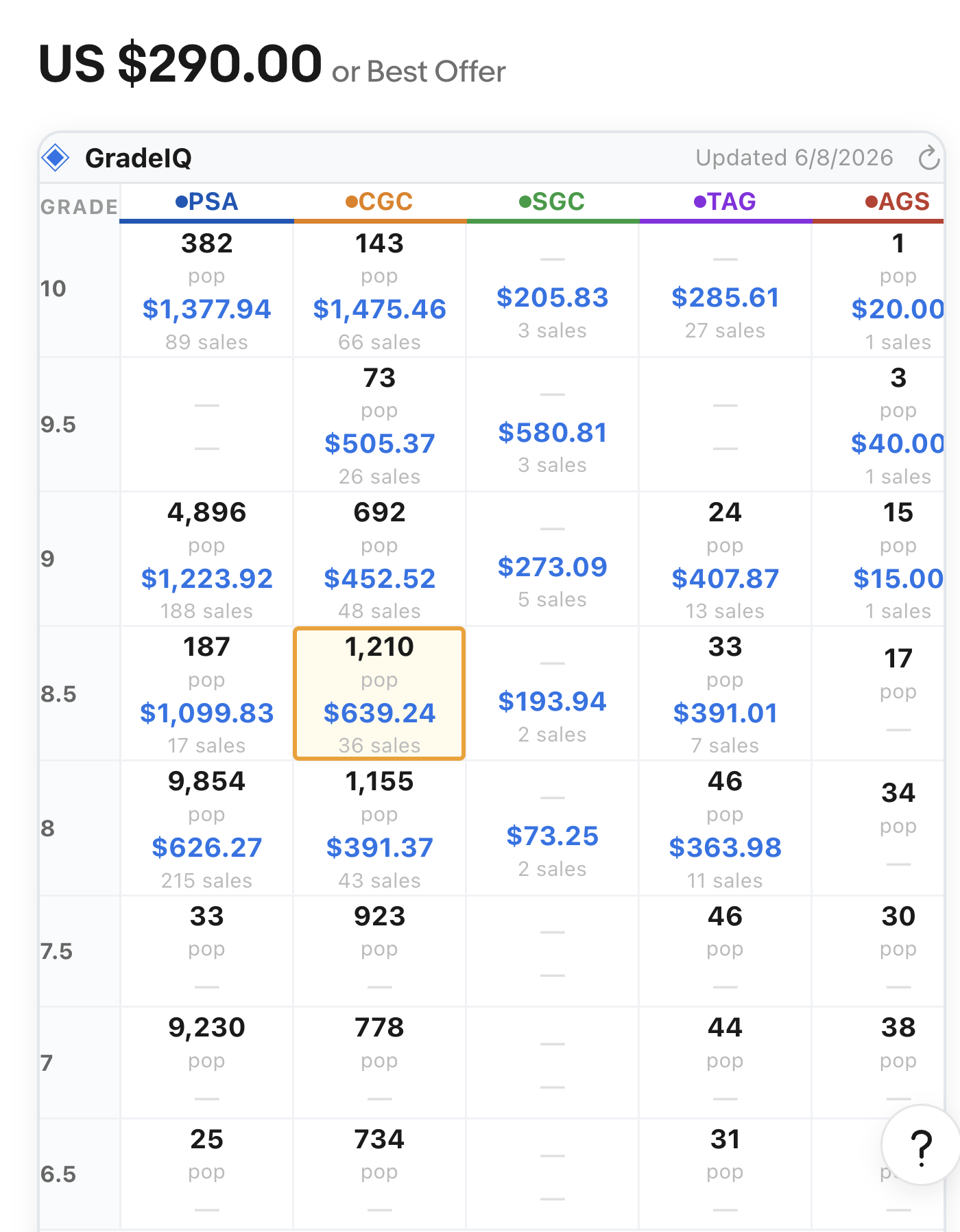The width and height of the screenshot is (960, 1232).
Task: Click the 'Updated 6/8/2026' timestamp
Action: point(794,158)
